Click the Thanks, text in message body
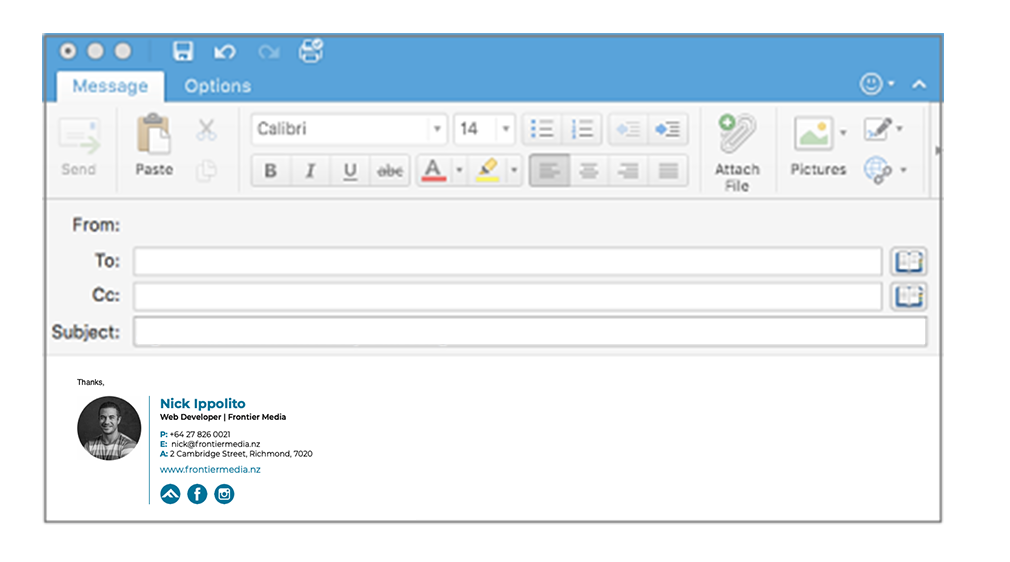Screen dimensions: 1010x562 click(x=90, y=382)
